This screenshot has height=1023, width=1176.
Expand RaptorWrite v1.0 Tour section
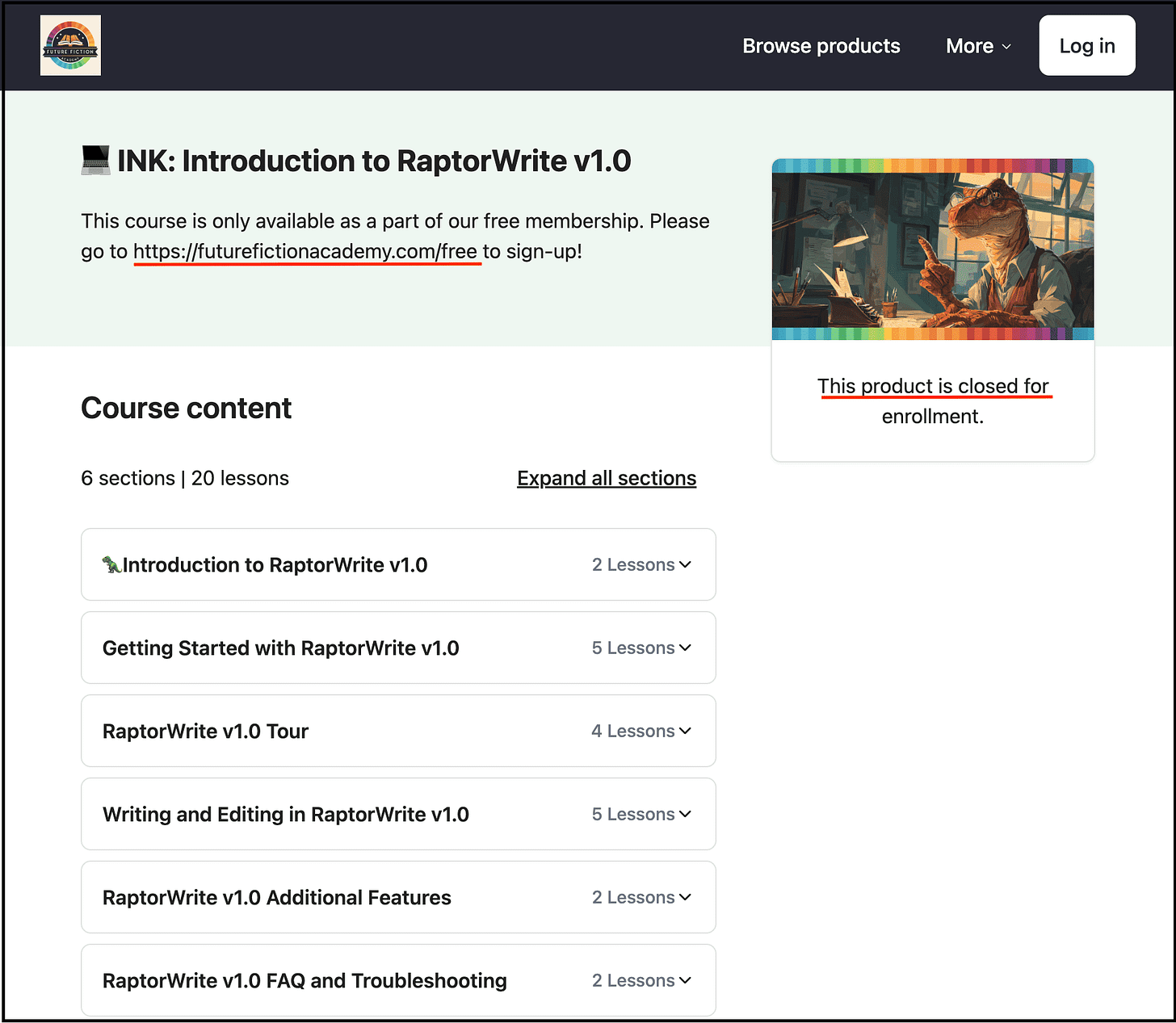pyautogui.click(x=398, y=731)
